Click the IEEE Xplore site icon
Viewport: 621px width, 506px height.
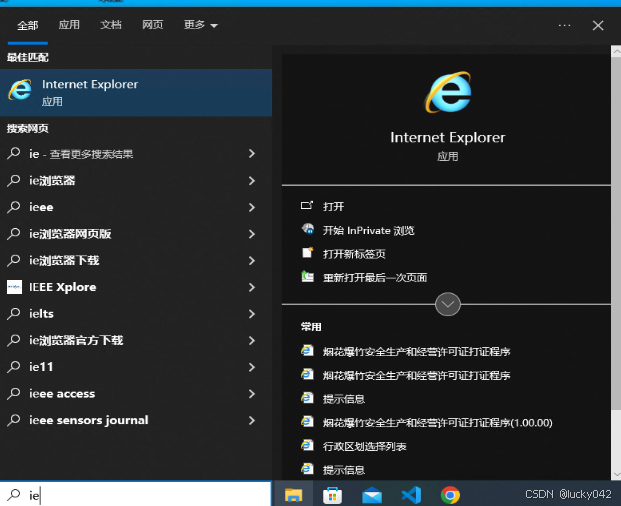[x=14, y=287]
